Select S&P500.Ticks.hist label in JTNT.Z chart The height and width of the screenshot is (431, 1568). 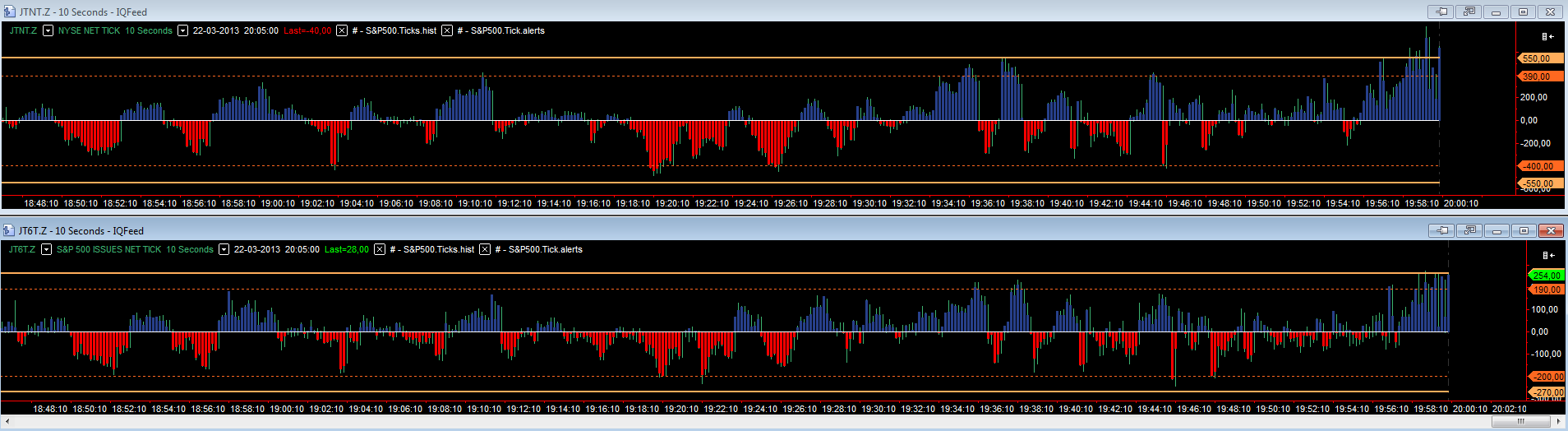tap(394, 30)
